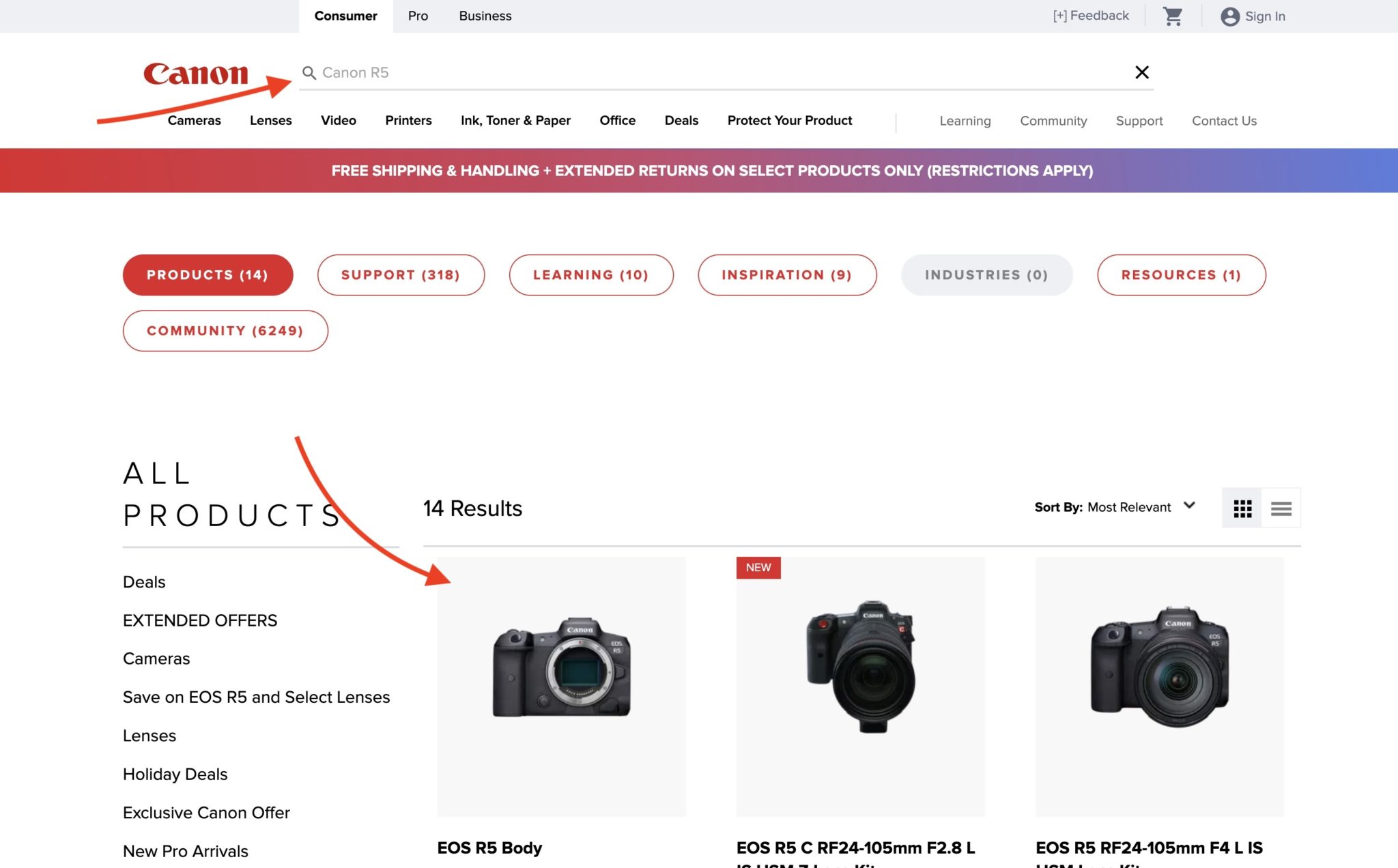The height and width of the screenshot is (868, 1398).
Task: Switch to the Business tab
Action: [x=485, y=15]
